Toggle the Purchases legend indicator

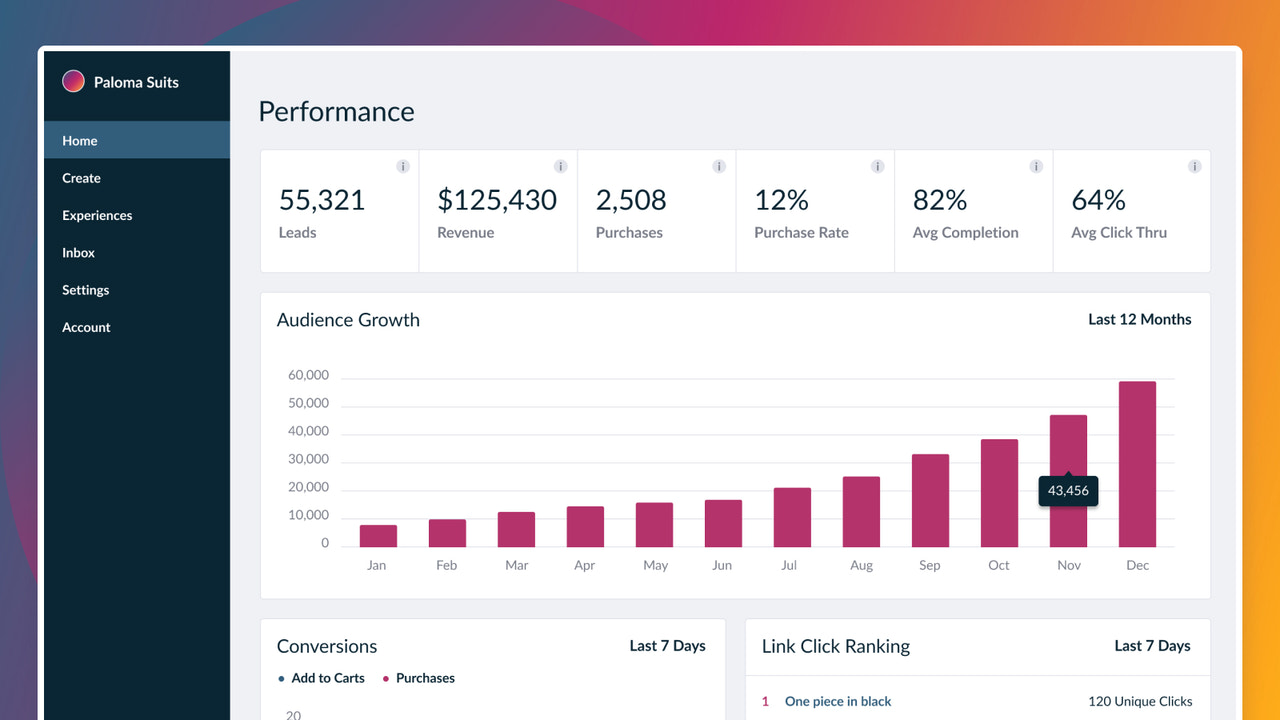[419, 678]
